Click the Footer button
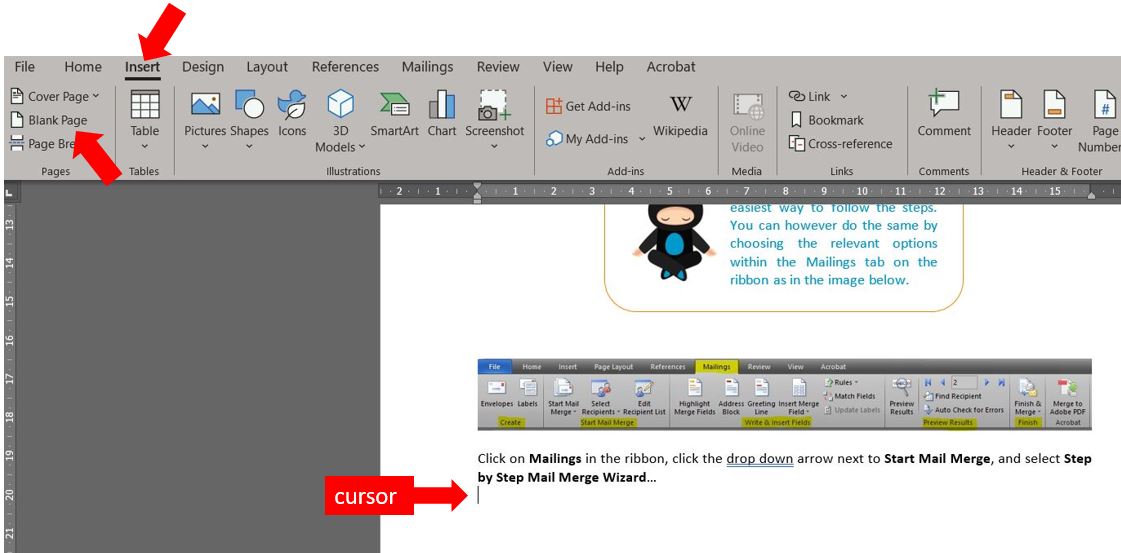This screenshot has height=553, width=1121. (1055, 114)
